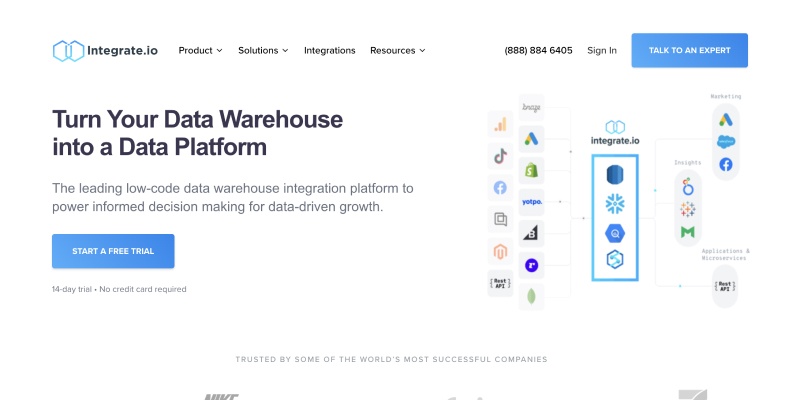Viewport: 800px width, 400px height.
Task: Click the Salesforce cloud icon
Action: (726, 142)
